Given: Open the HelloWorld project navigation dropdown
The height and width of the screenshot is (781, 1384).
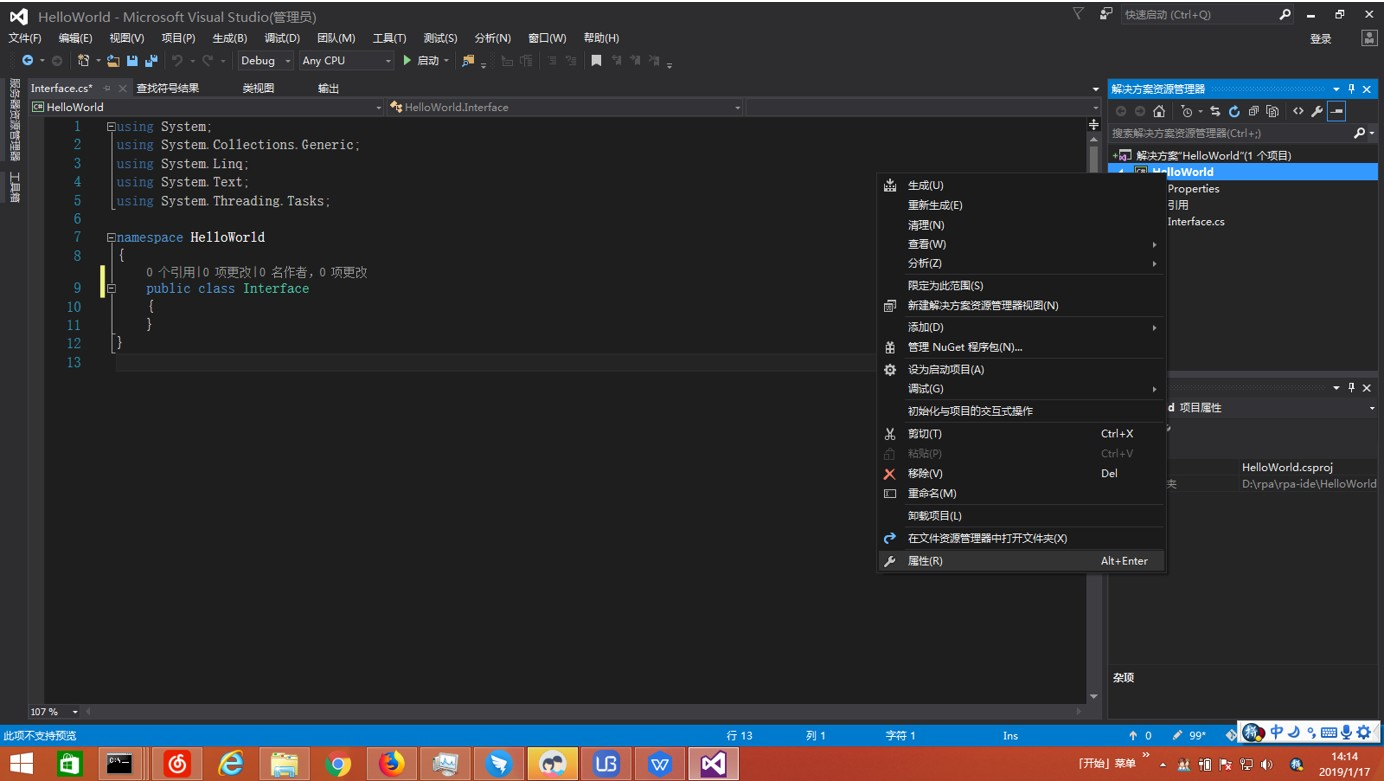Looking at the screenshot, I should coord(207,107).
